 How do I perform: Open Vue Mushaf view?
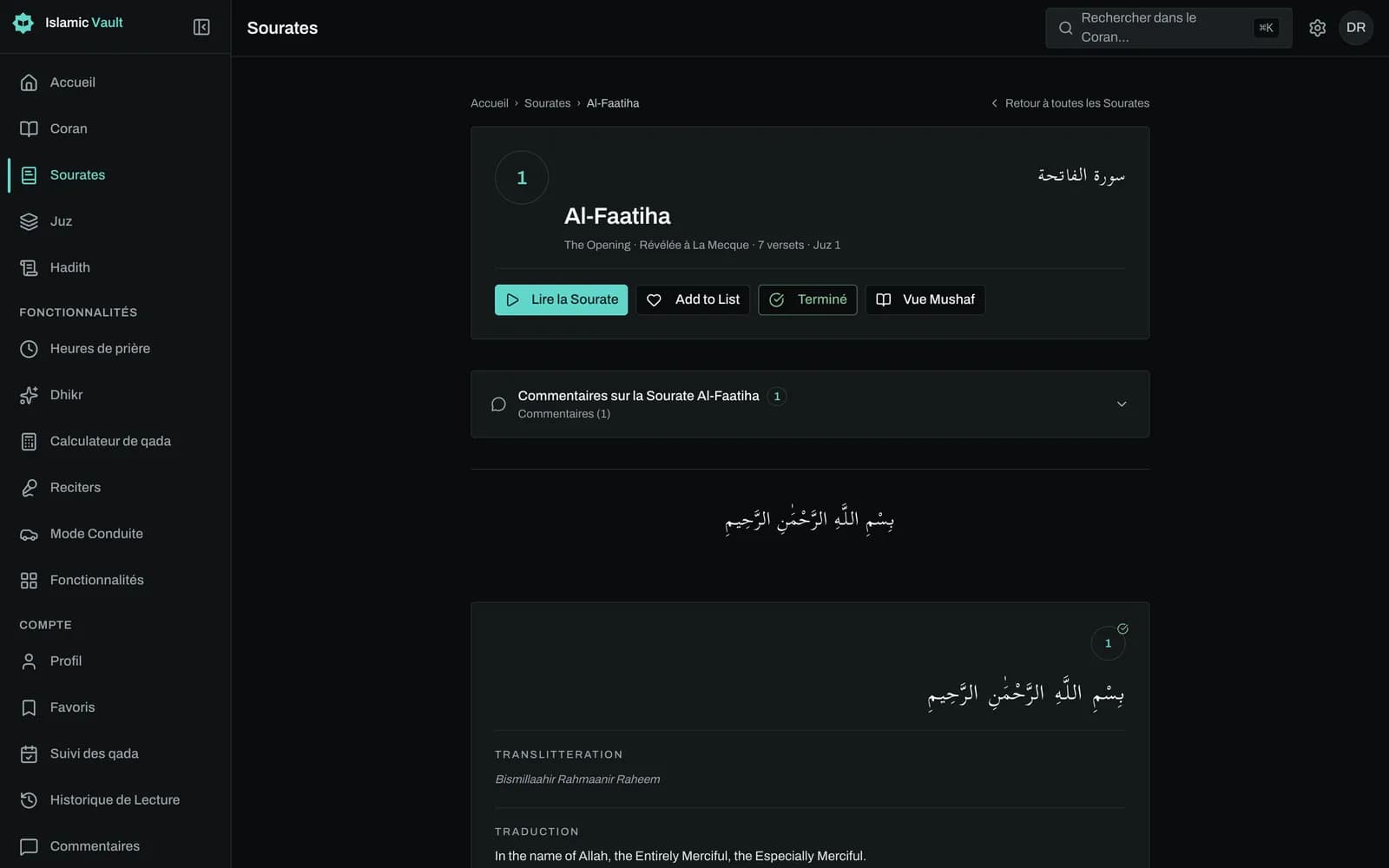925,299
